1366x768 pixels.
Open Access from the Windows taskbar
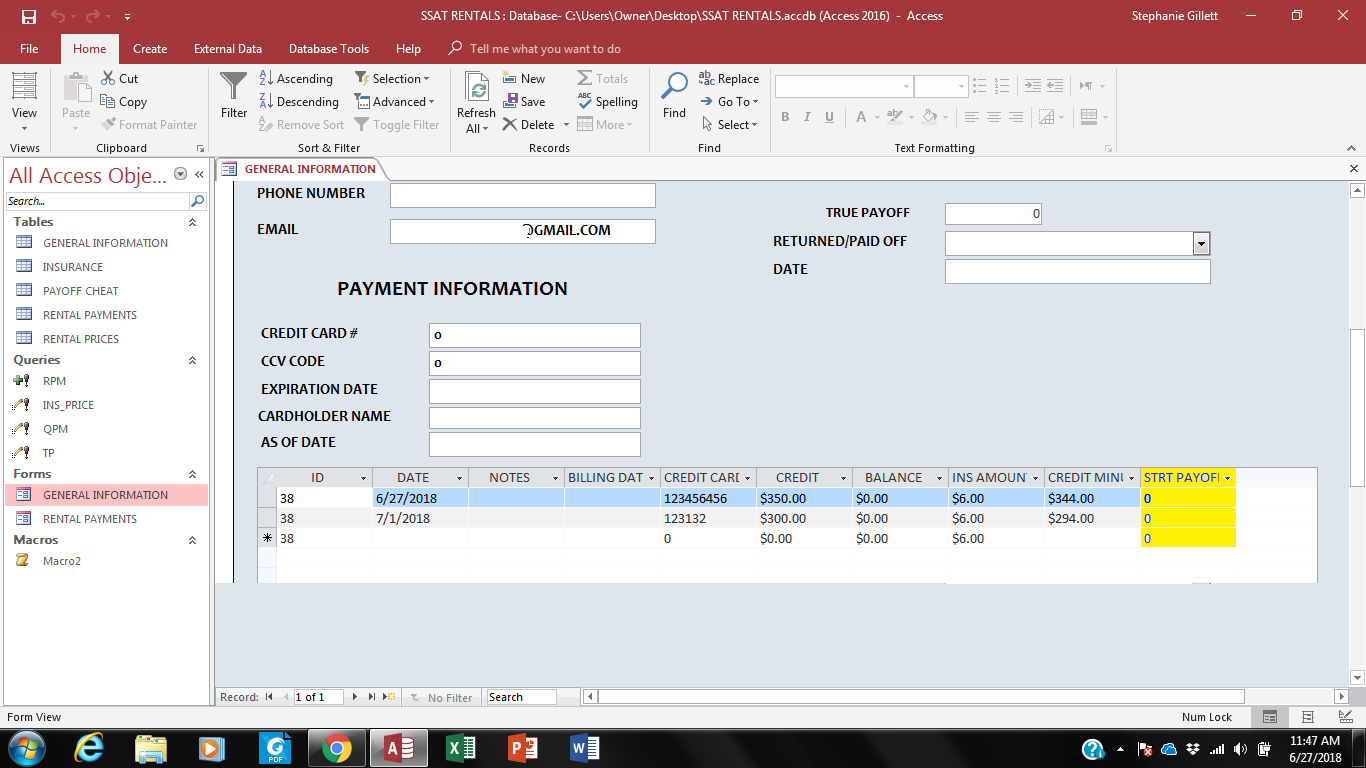tap(399, 748)
